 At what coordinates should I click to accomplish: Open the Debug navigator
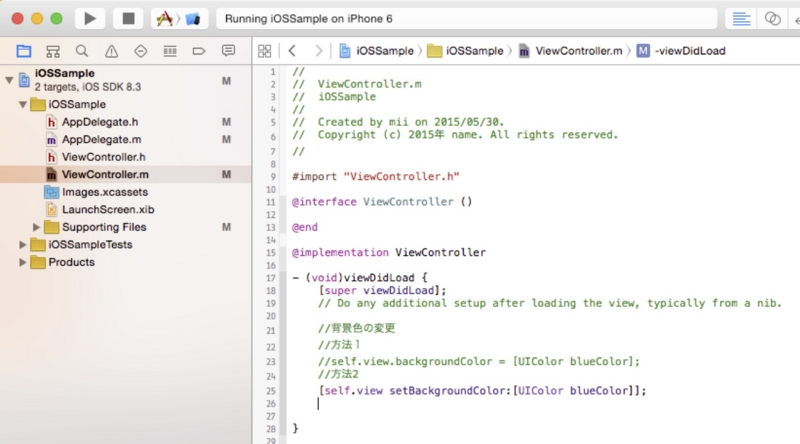click(x=170, y=51)
